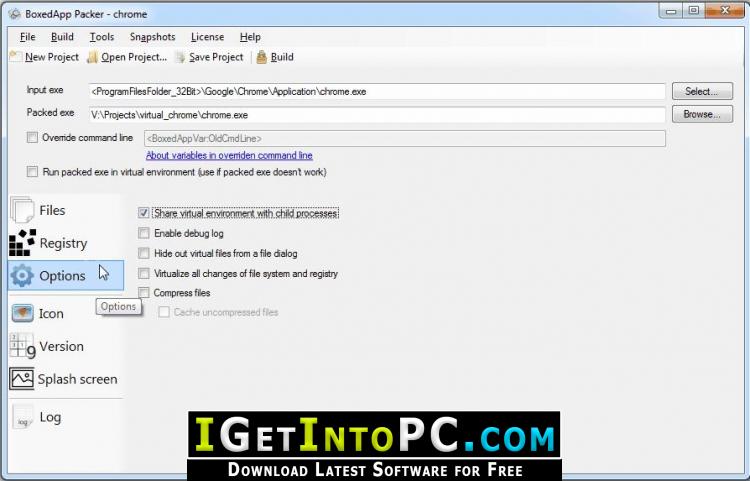Select the Files tab label
This screenshot has height=481, width=750.
click(52, 210)
